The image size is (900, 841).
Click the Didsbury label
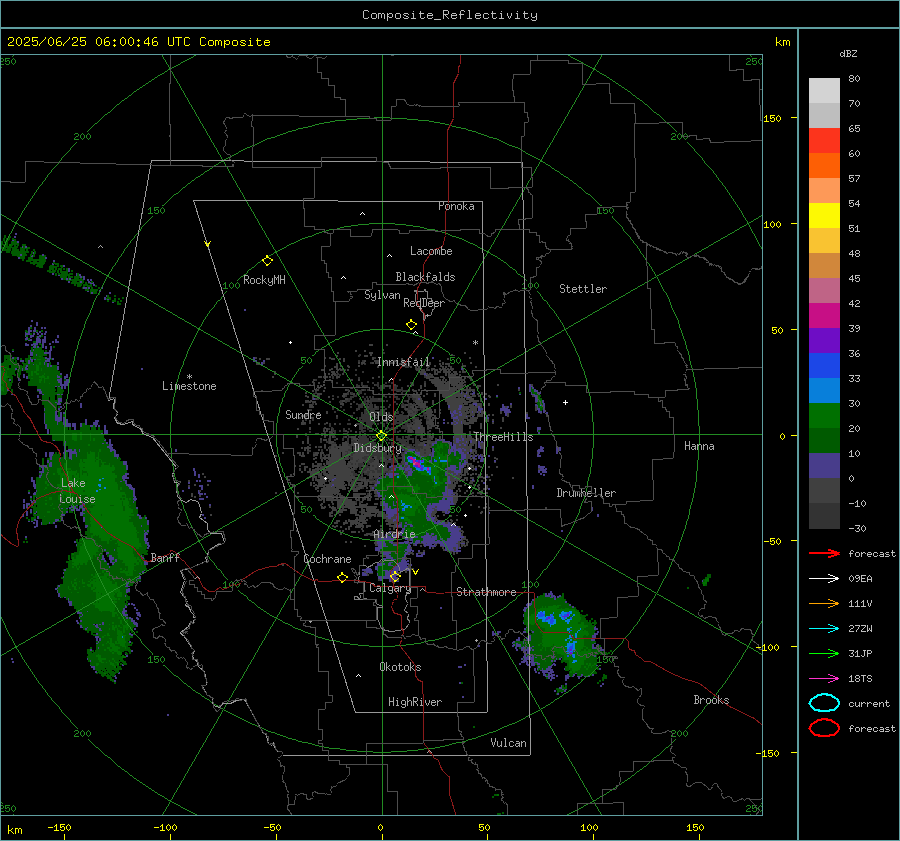pos(377,448)
